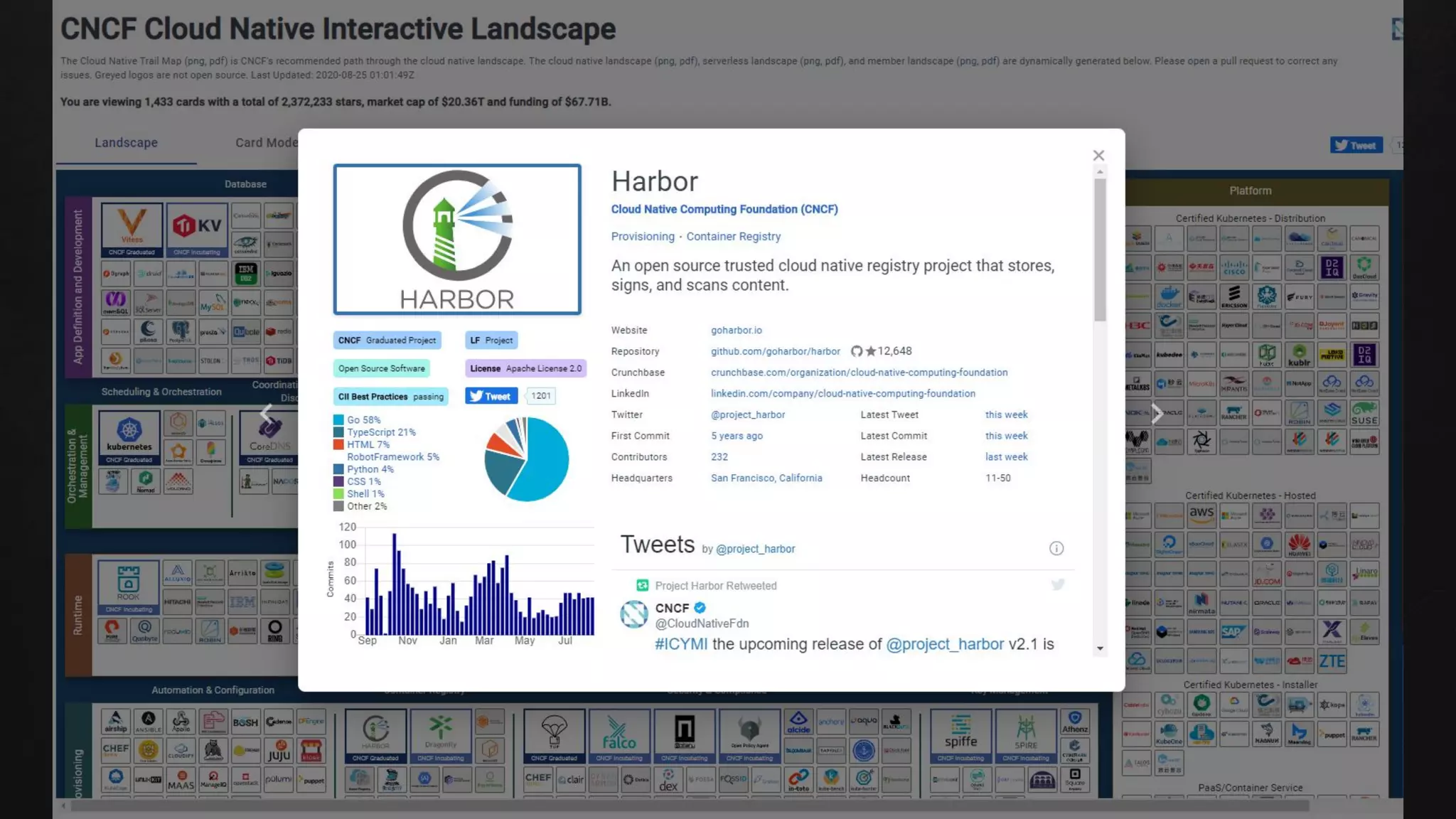
Task: Click the GitHub octocat icon beside stars
Action: 857,351
